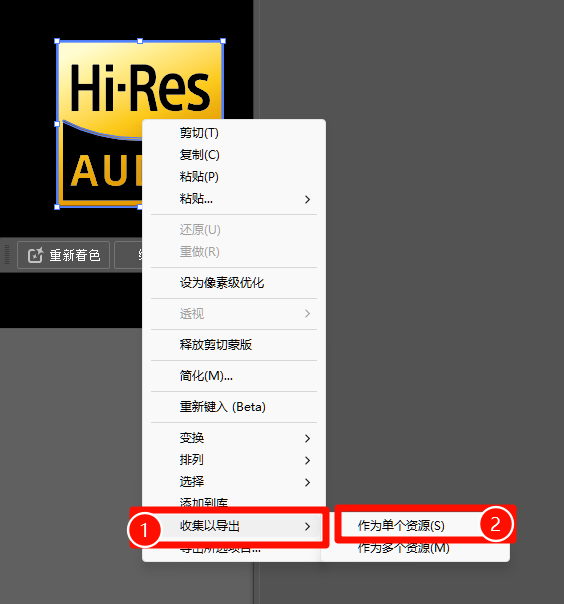Expand the 收集以导出 arrow
The height and width of the screenshot is (604, 564).
(307, 527)
